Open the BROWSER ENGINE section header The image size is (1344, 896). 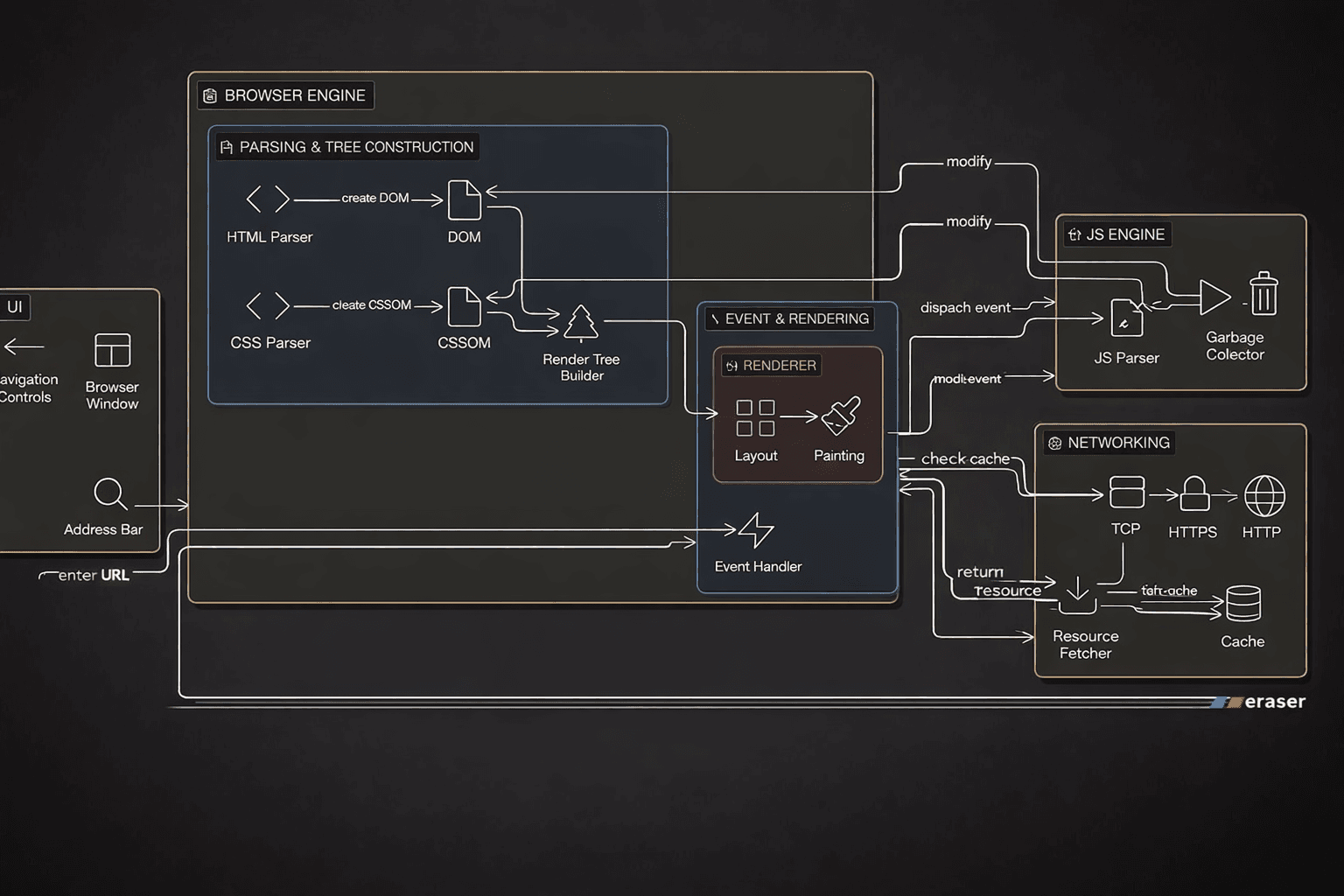[x=284, y=95]
